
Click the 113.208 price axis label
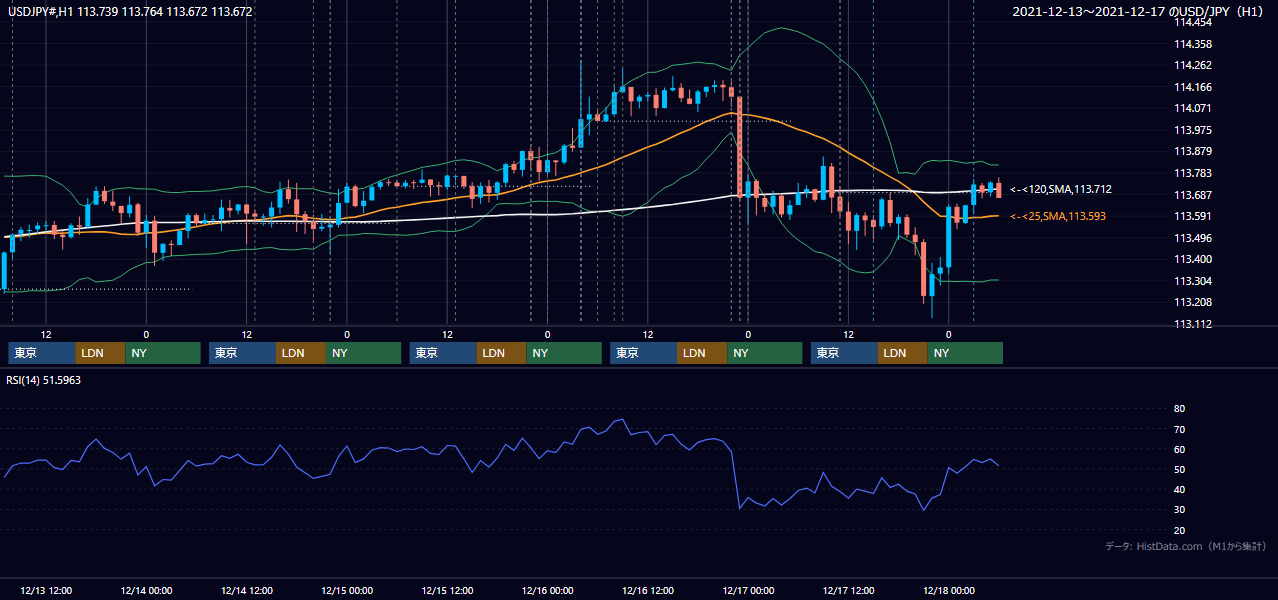click(1192, 302)
